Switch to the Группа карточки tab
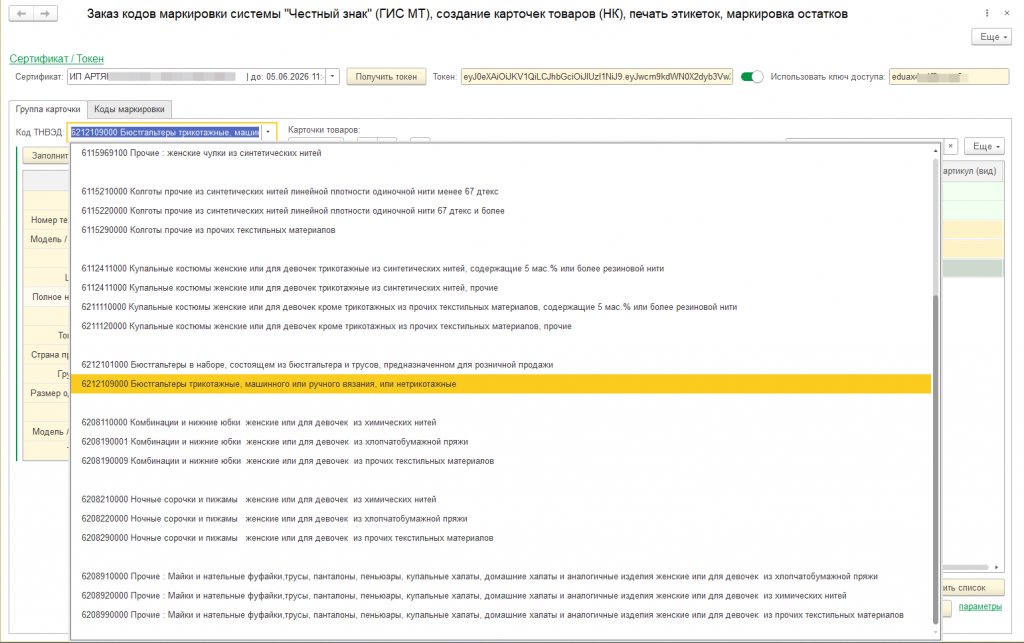 (x=48, y=109)
